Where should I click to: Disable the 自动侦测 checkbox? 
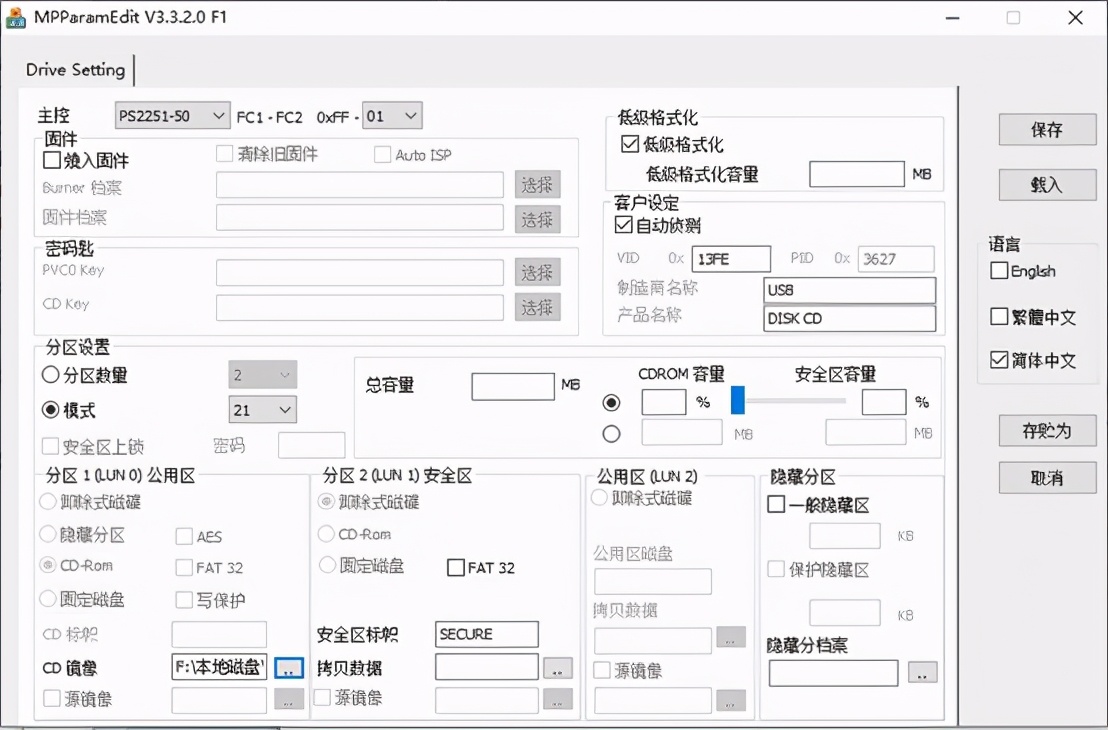pyautogui.click(x=624, y=225)
